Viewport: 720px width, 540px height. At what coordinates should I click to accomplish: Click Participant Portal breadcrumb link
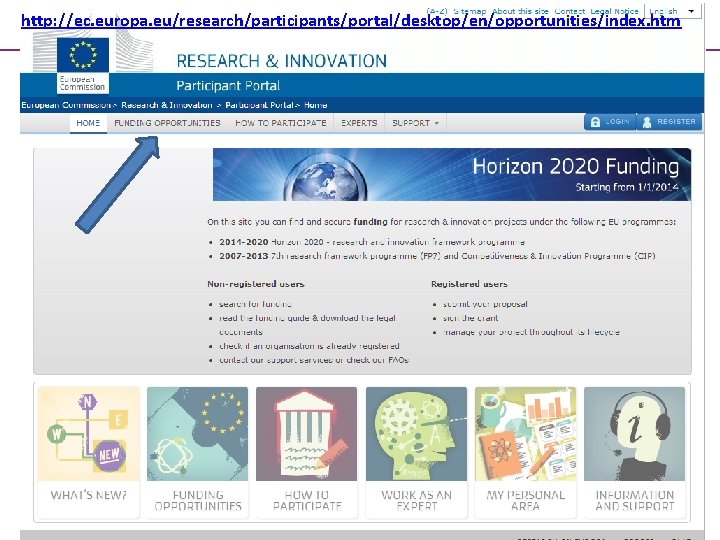point(259,105)
